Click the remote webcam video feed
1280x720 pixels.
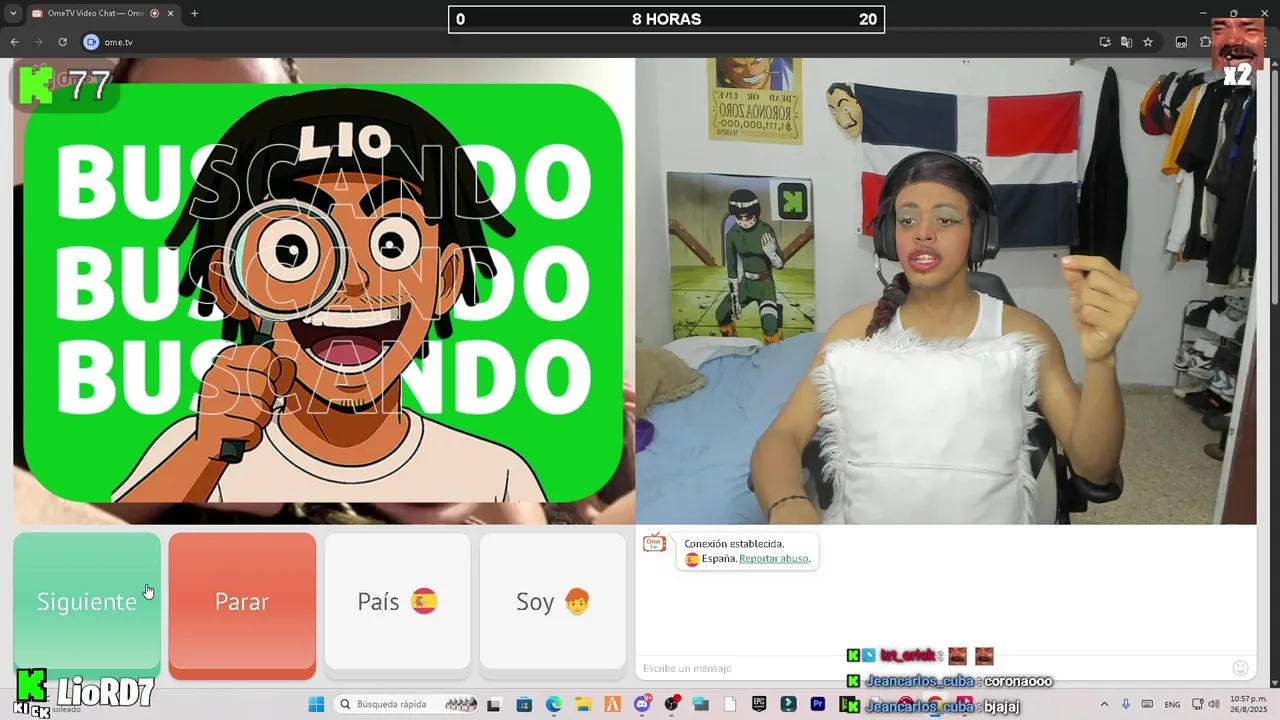[x=946, y=291]
